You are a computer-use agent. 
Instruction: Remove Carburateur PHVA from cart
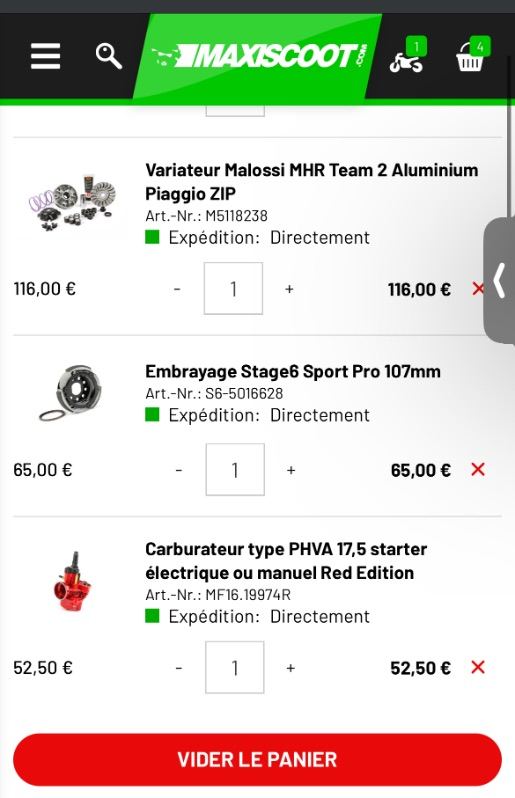[478, 667]
